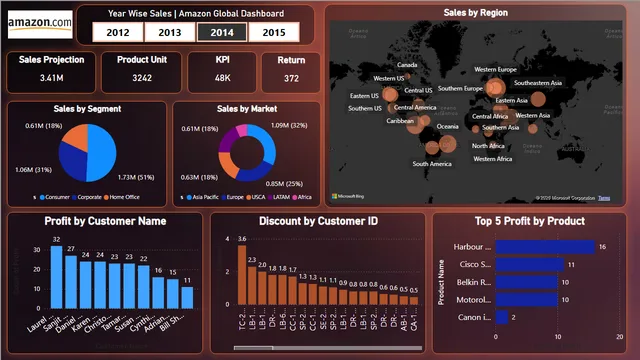Click the KPI 48K card
Viewport: 640px width, 360px height.
point(222,72)
